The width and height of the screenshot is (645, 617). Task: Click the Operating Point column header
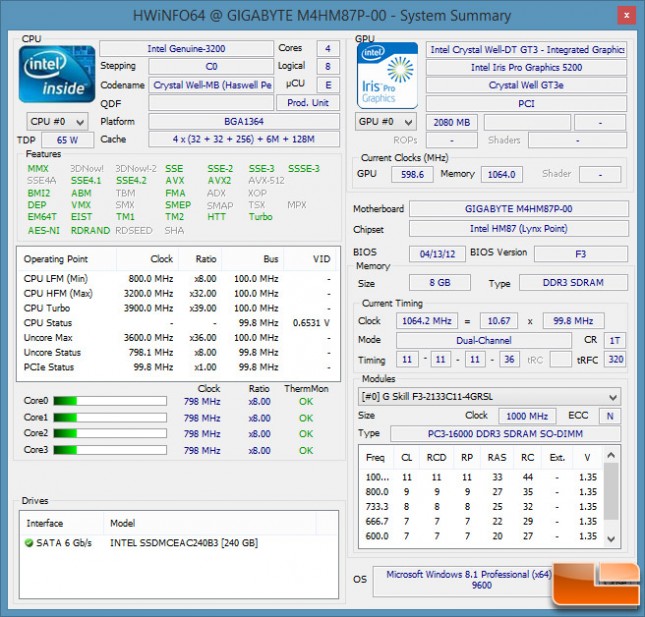(67, 259)
